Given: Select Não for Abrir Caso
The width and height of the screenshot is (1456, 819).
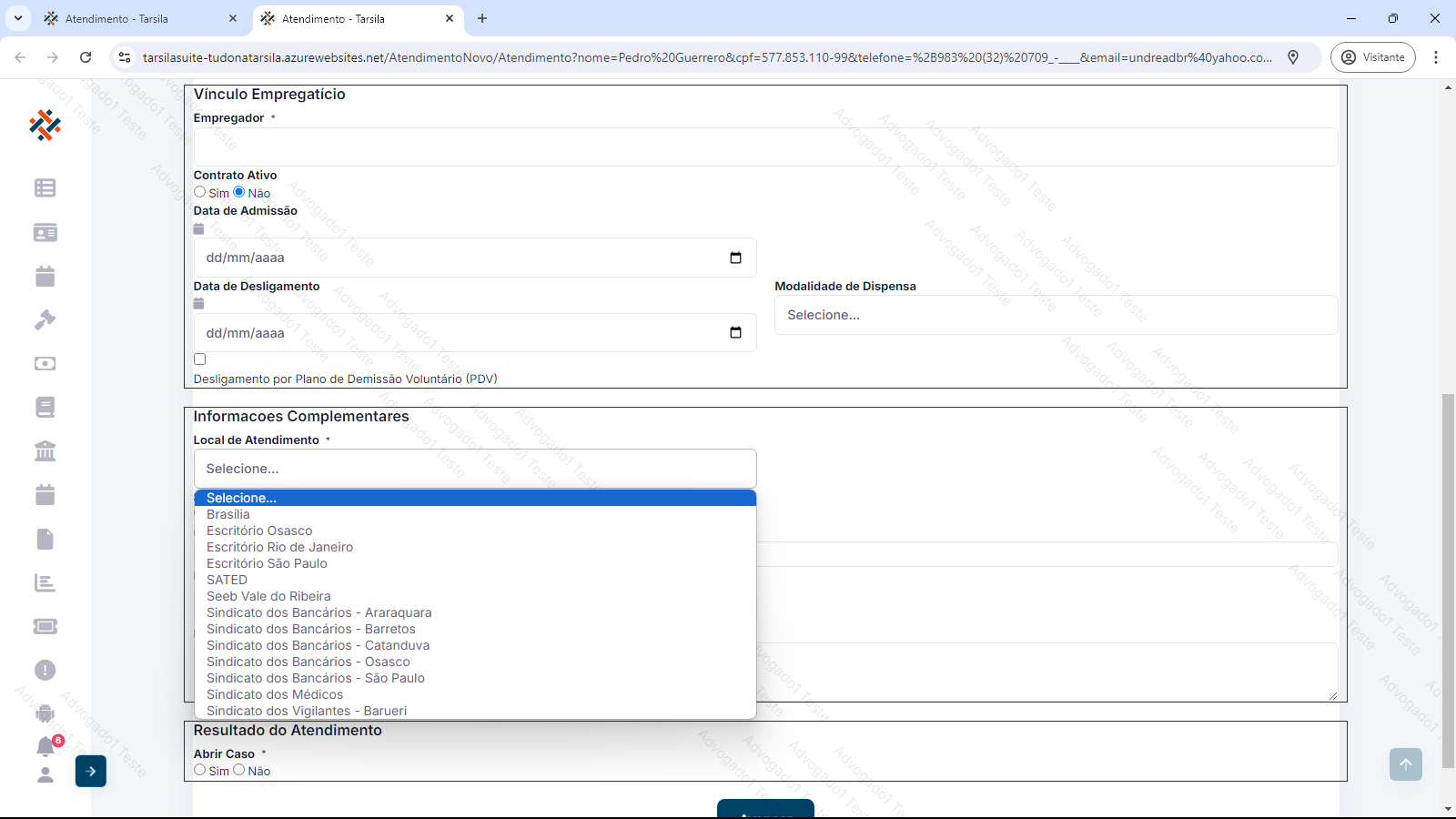Looking at the screenshot, I should coord(239,770).
